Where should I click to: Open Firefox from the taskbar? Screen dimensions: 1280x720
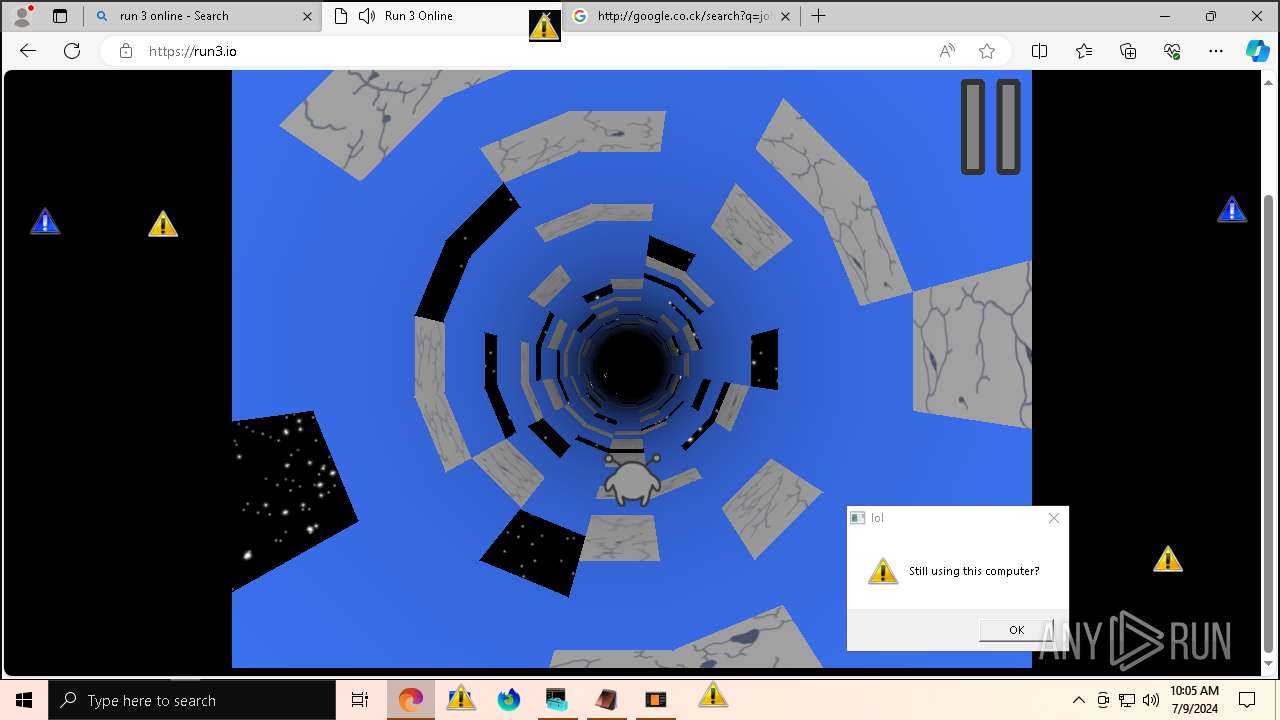pyautogui.click(x=509, y=700)
